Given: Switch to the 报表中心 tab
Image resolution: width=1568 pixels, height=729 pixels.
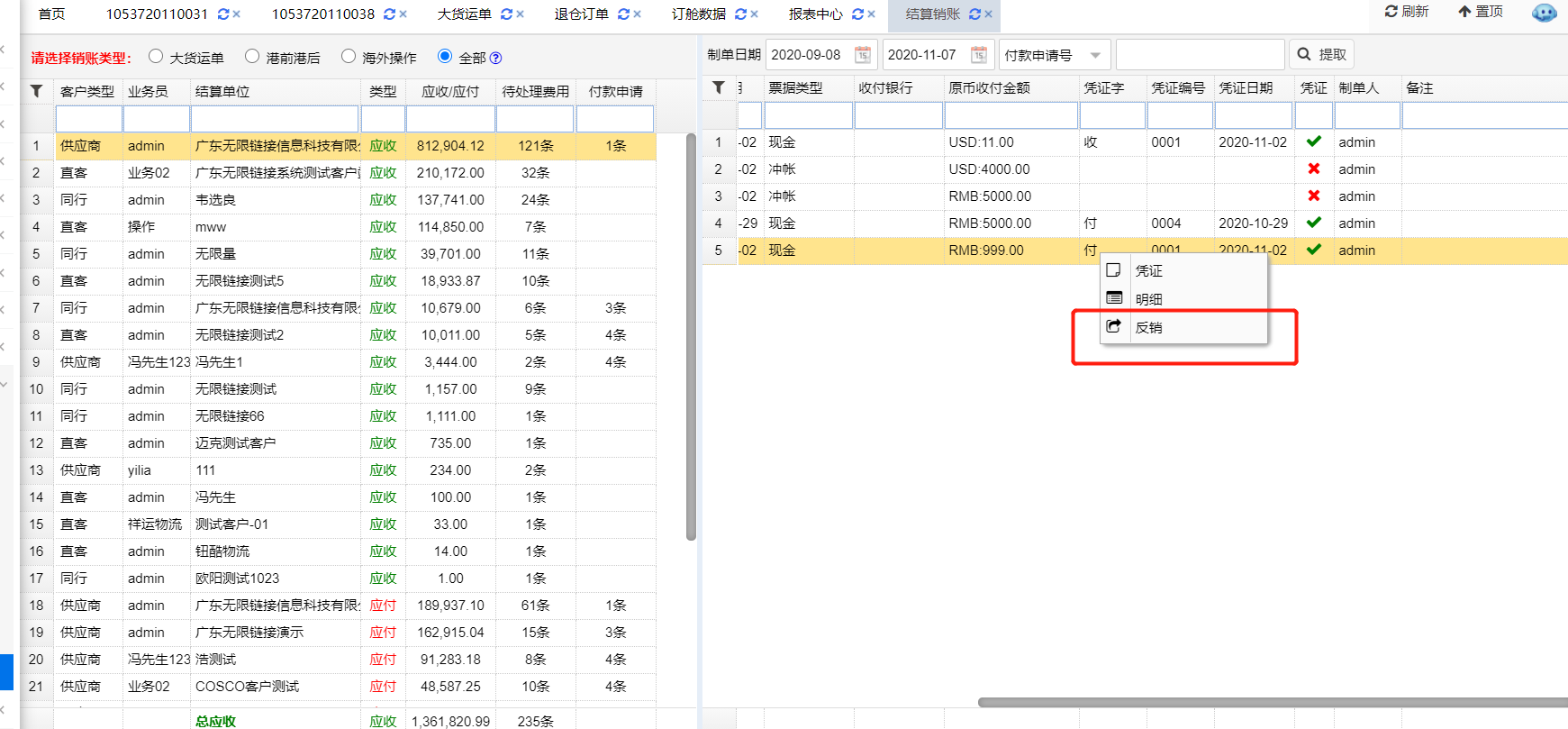Looking at the screenshot, I should [815, 14].
